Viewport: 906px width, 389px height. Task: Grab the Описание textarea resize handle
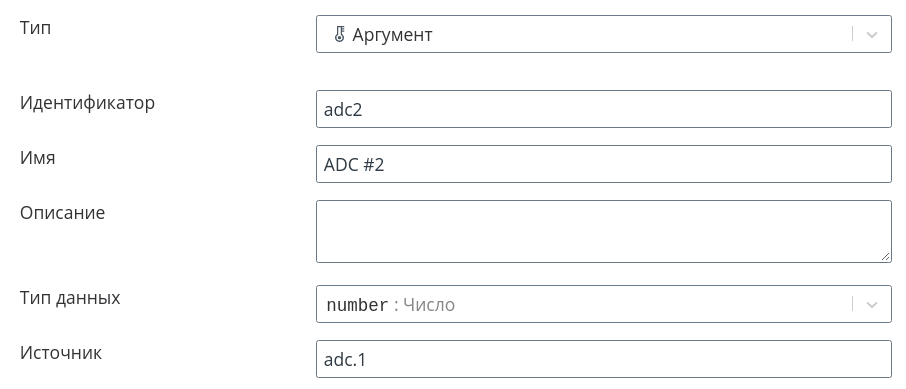[x=886, y=257]
